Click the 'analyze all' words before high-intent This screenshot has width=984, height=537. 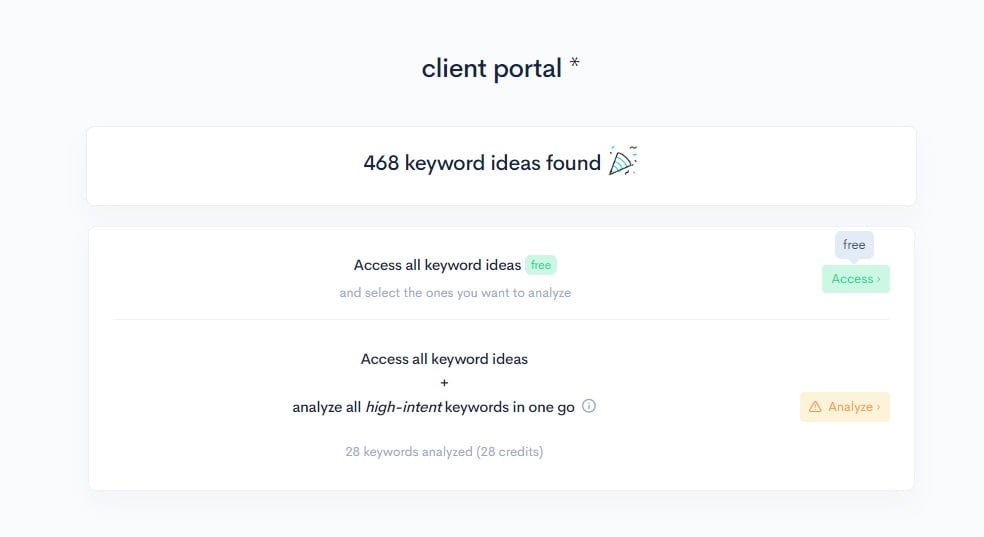[327, 407]
